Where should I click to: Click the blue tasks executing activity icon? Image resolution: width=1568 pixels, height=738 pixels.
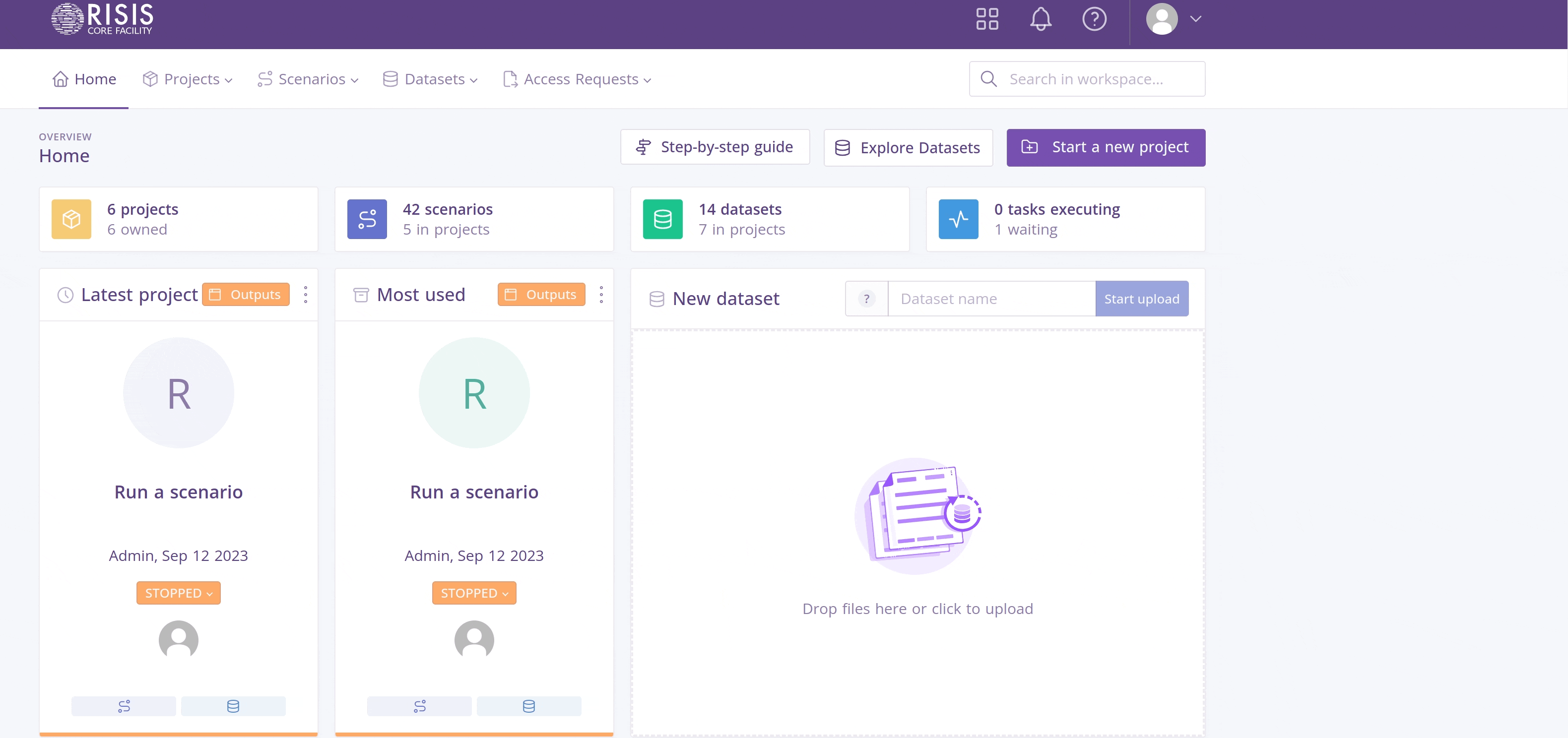tap(958, 219)
